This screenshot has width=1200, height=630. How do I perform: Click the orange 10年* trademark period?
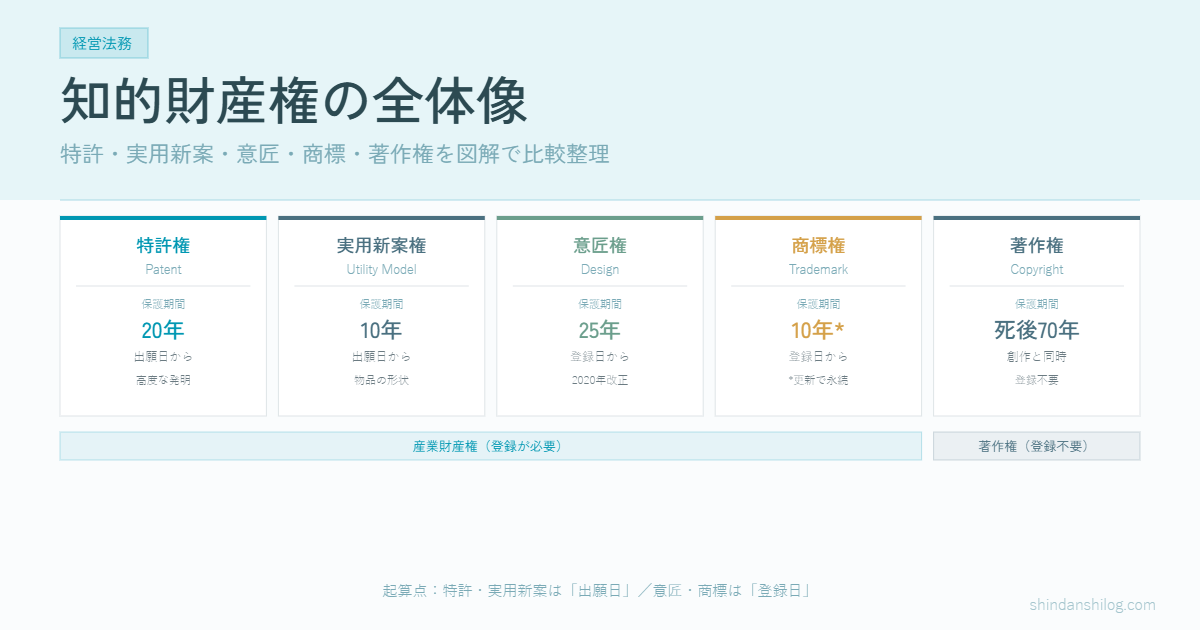(x=818, y=330)
